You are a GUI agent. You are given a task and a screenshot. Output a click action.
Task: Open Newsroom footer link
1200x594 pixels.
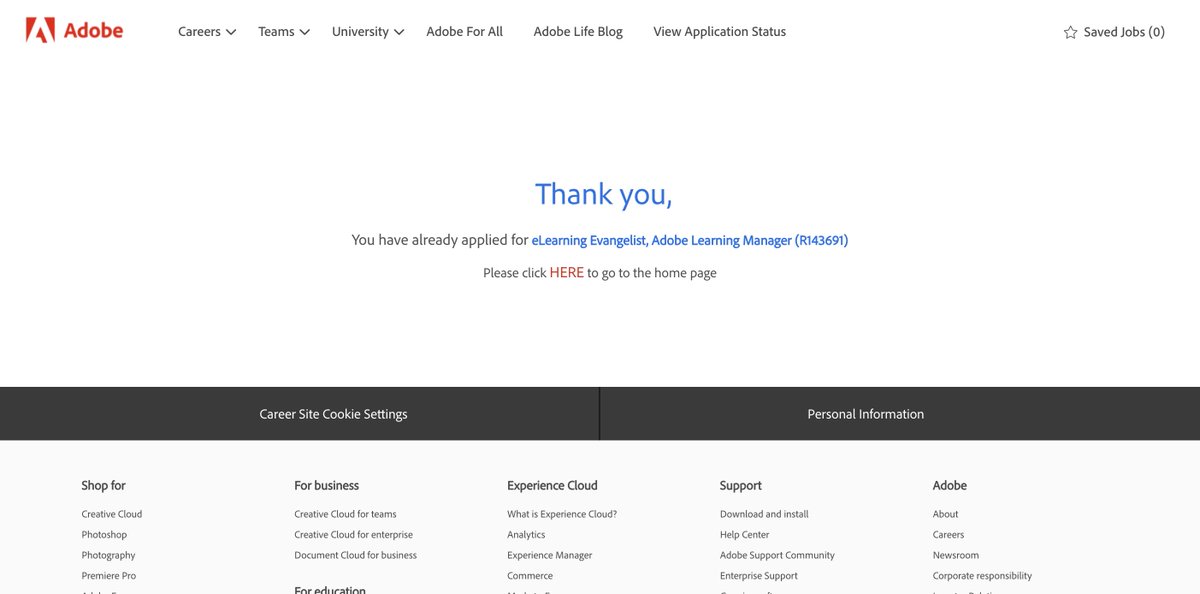click(956, 555)
